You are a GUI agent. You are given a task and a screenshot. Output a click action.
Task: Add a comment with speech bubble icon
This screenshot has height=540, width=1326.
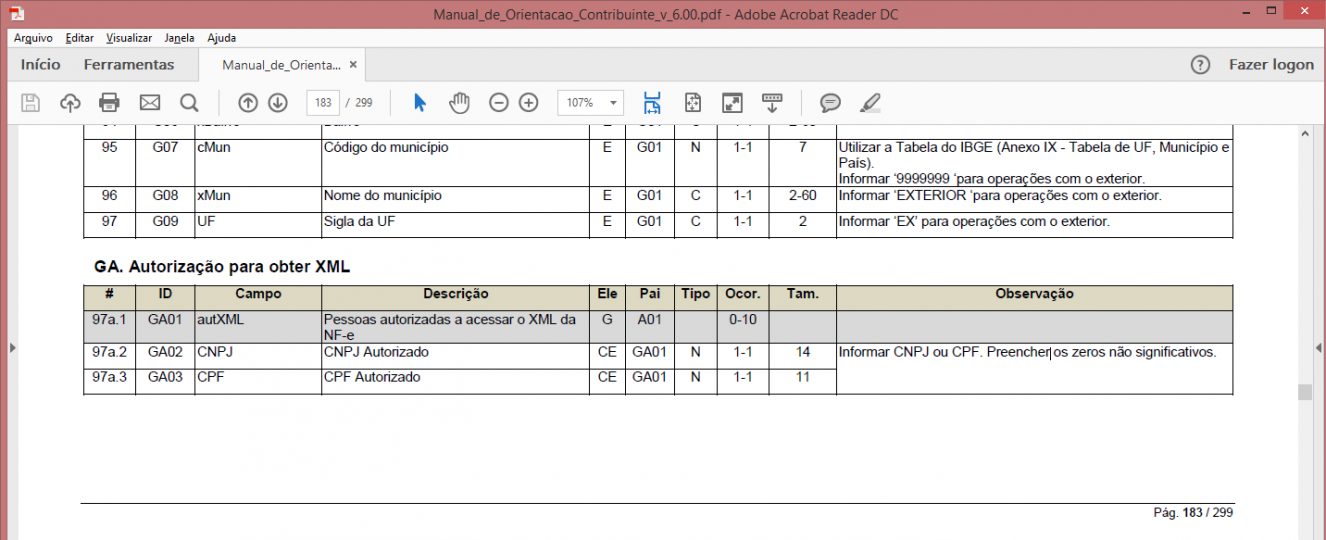coord(830,102)
